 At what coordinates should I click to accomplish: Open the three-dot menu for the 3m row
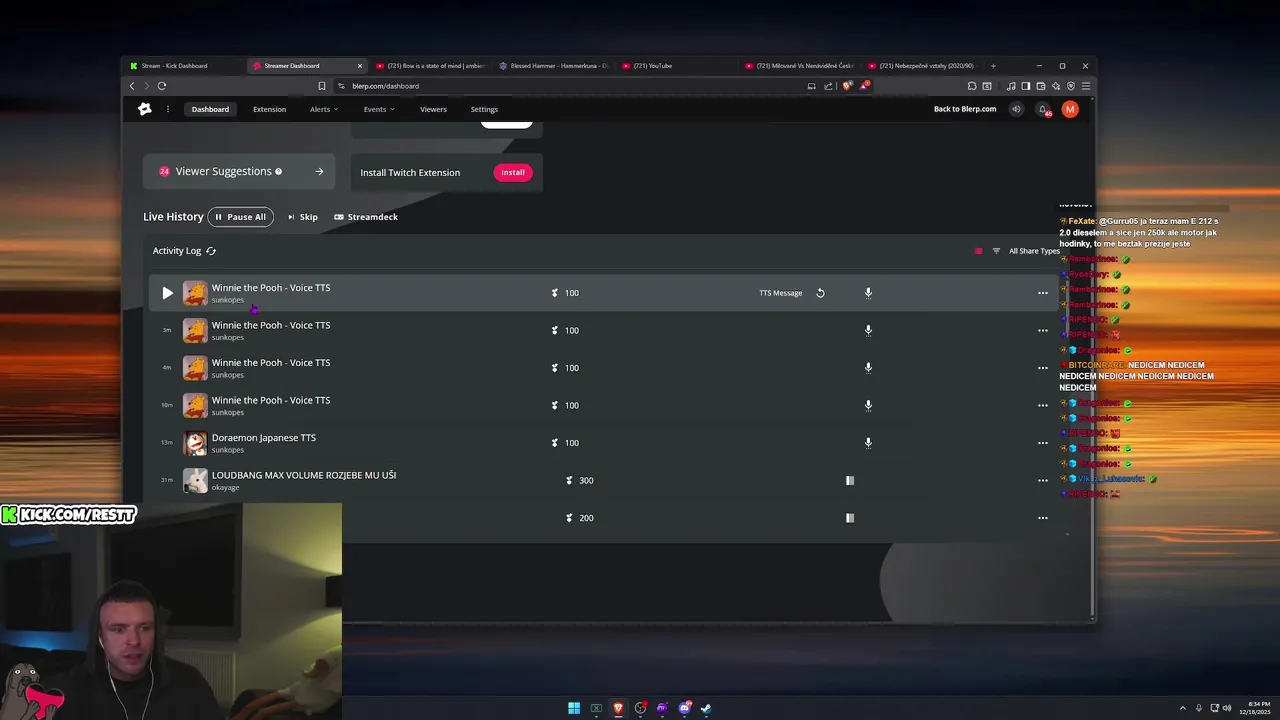[x=1043, y=330]
